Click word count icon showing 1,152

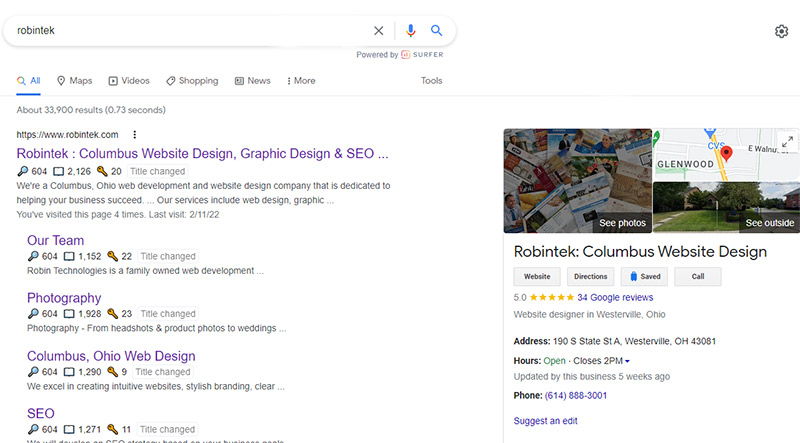tap(69, 256)
